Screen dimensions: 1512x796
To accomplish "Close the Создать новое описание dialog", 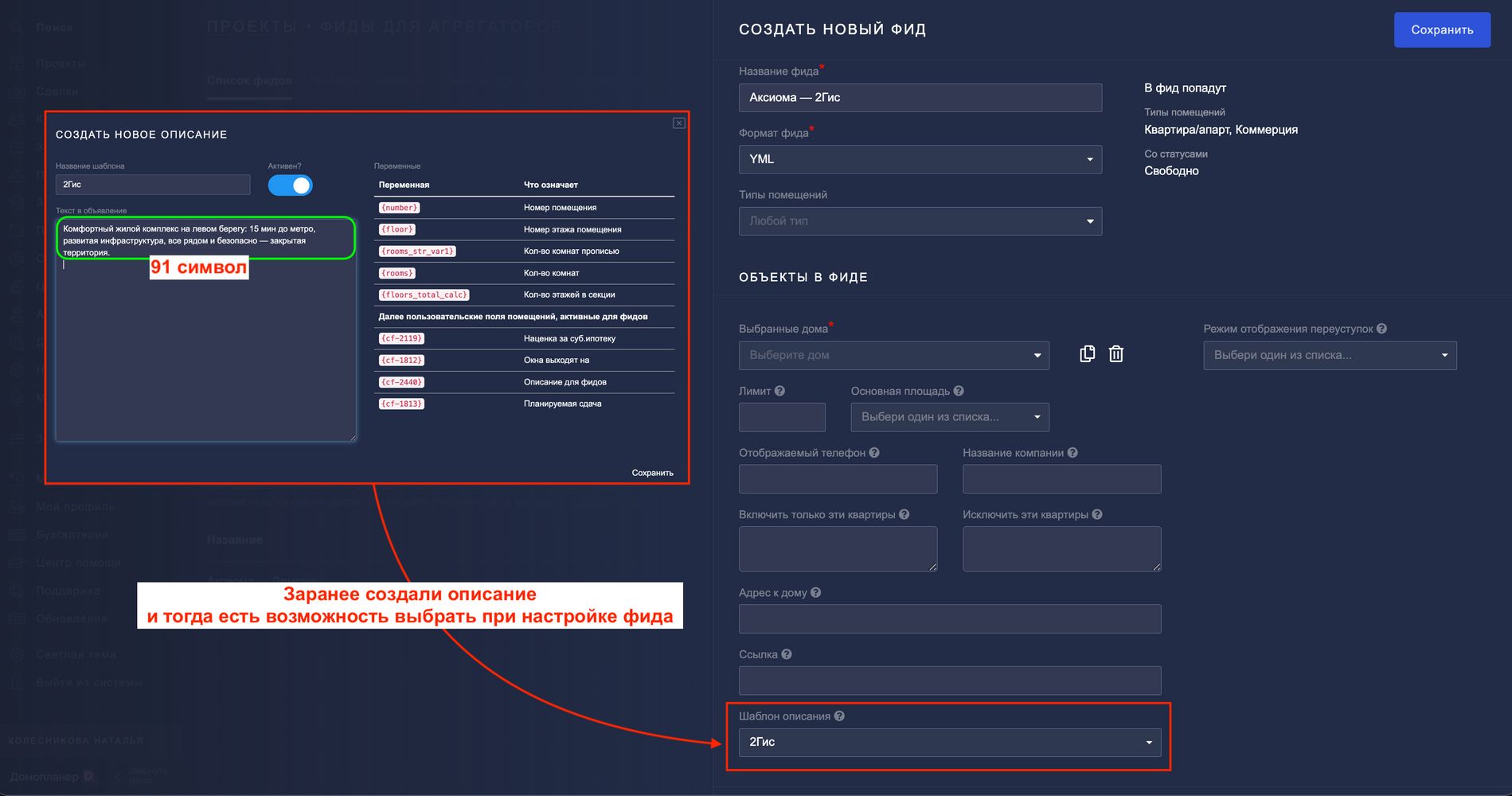I will (x=679, y=123).
